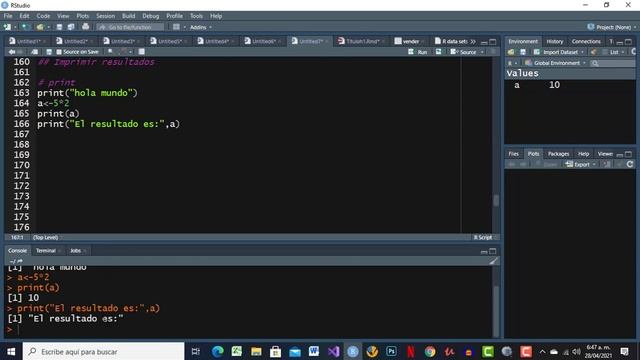
Task: Open the Global Environment dropdown
Action: pos(556,63)
